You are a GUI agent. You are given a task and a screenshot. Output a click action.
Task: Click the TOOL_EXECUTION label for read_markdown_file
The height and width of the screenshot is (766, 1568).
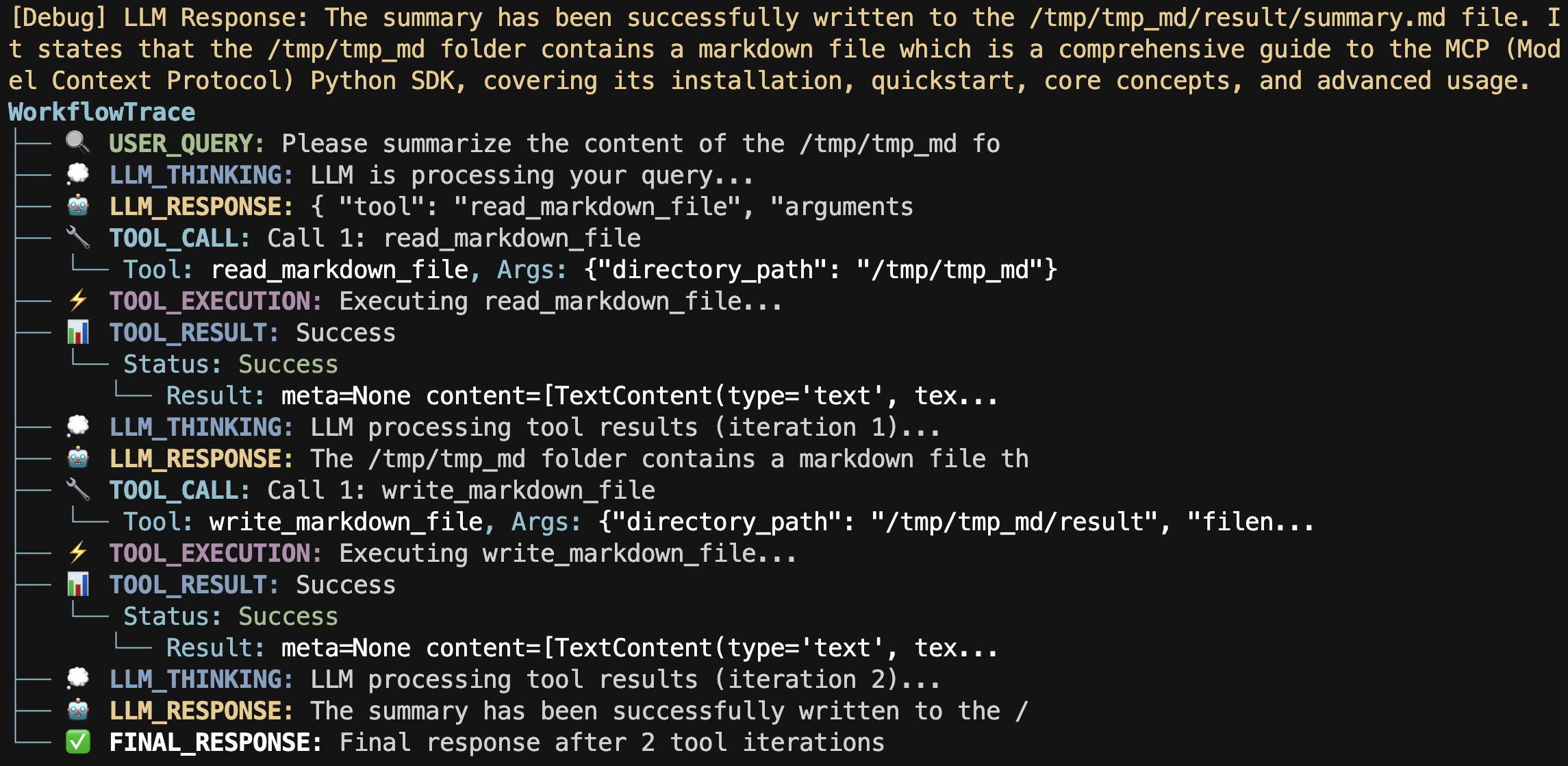click(215, 301)
